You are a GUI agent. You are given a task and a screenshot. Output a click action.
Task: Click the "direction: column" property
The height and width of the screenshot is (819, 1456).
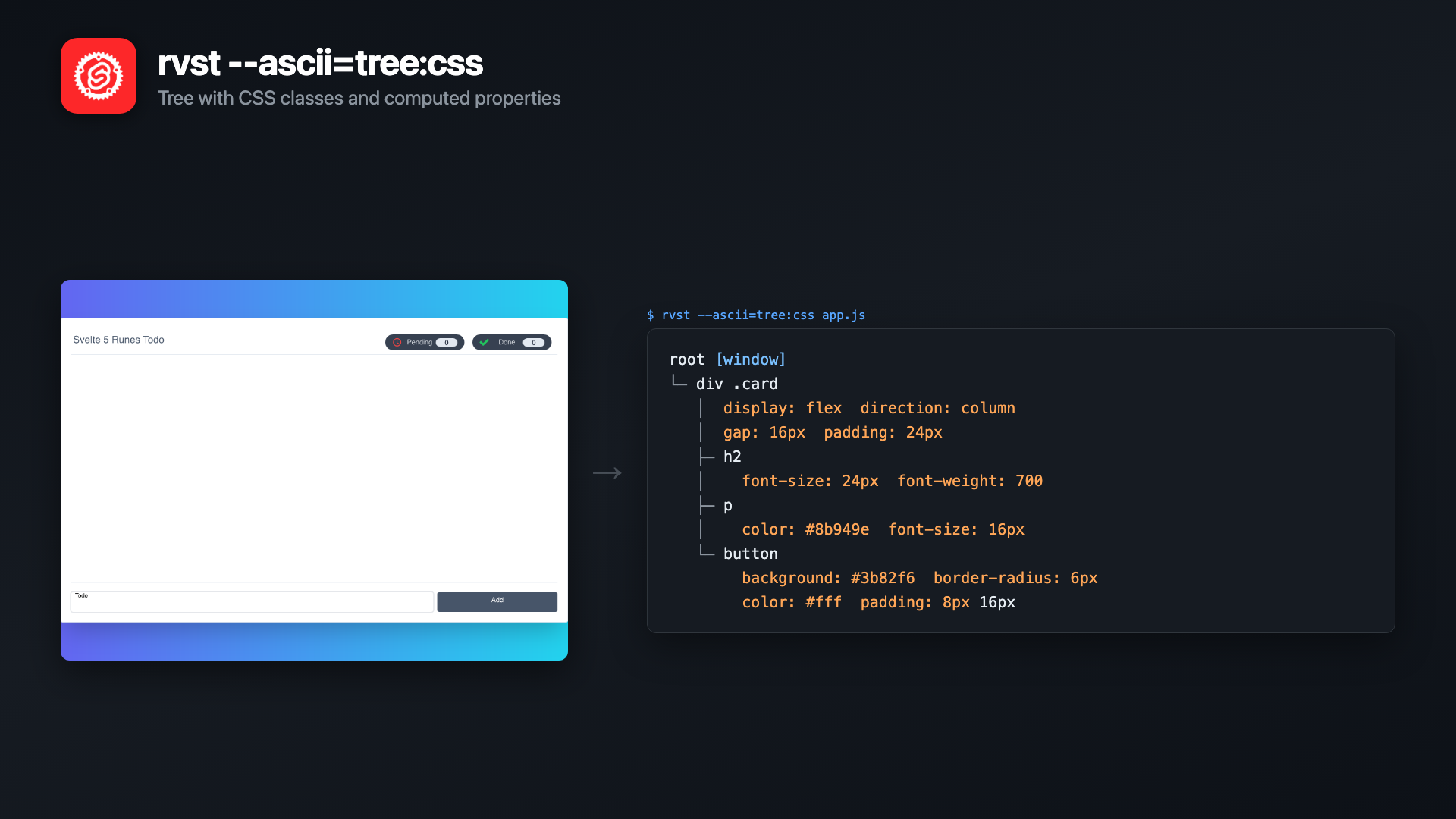[937, 408]
